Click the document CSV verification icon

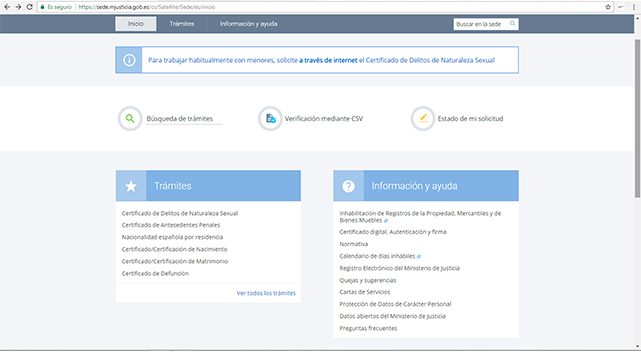click(x=270, y=119)
